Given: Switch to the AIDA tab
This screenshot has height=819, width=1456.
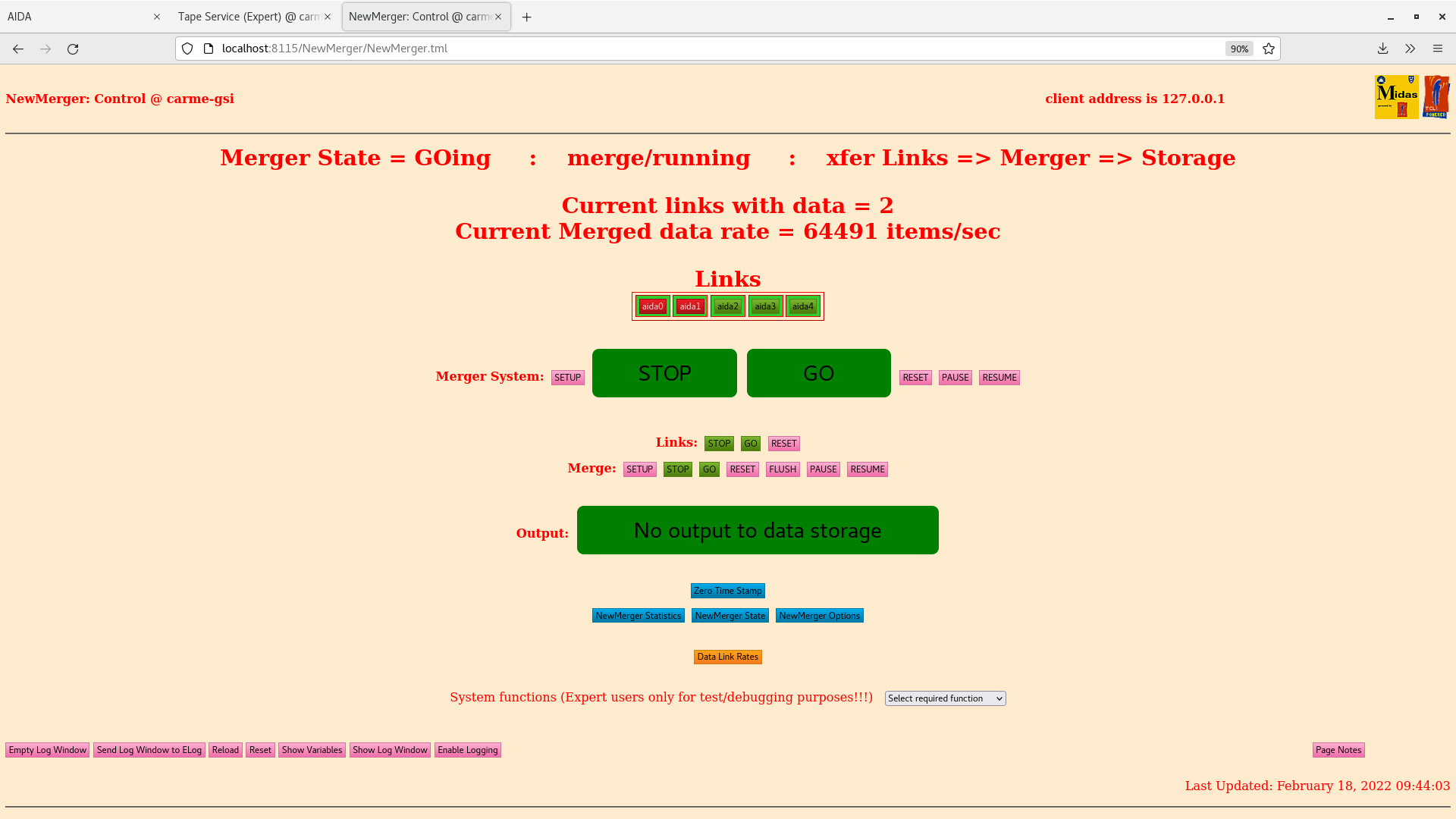Looking at the screenshot, I should pos(76,17).
